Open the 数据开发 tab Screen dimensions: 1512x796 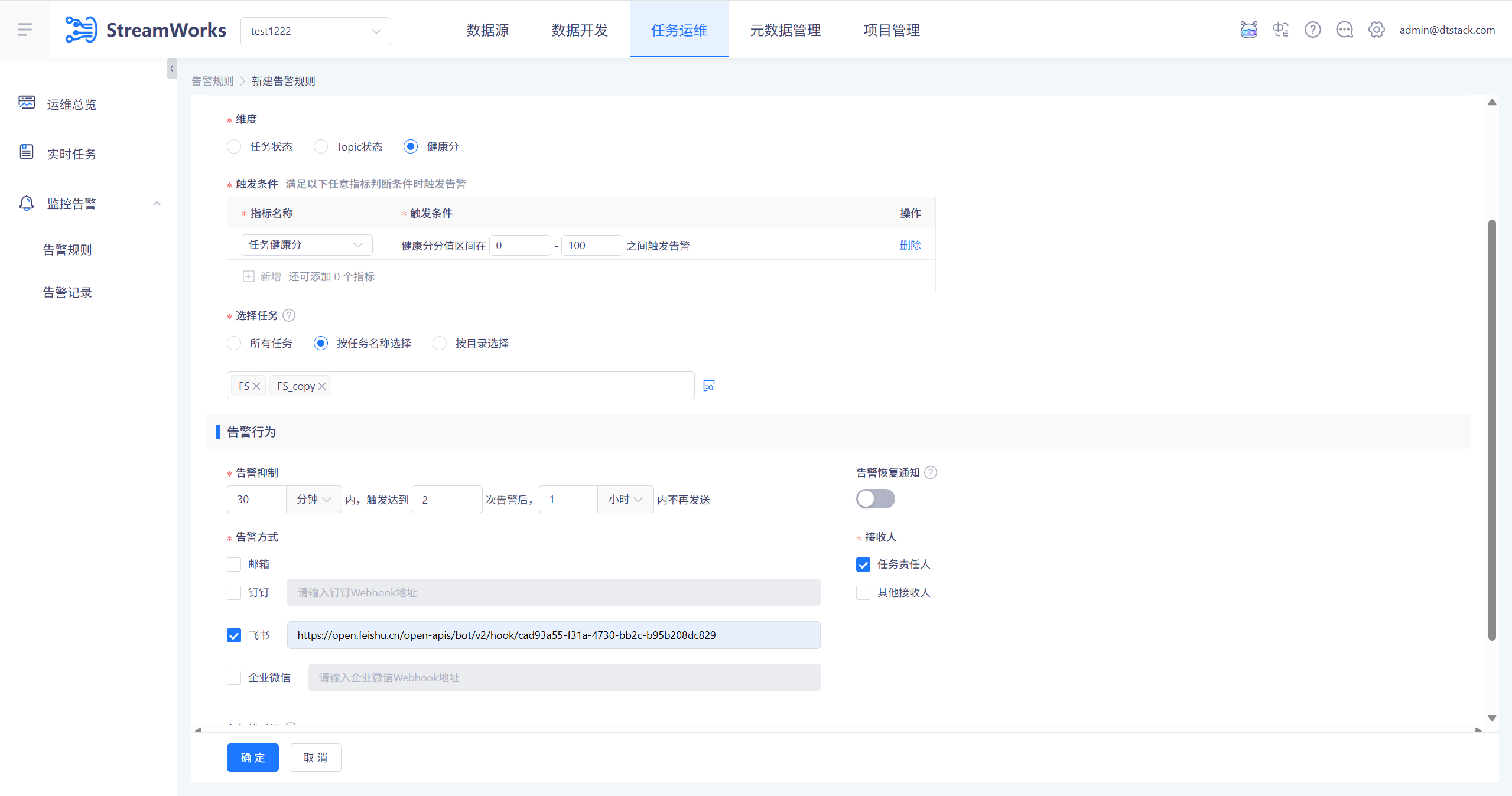[x=580, y=30]
